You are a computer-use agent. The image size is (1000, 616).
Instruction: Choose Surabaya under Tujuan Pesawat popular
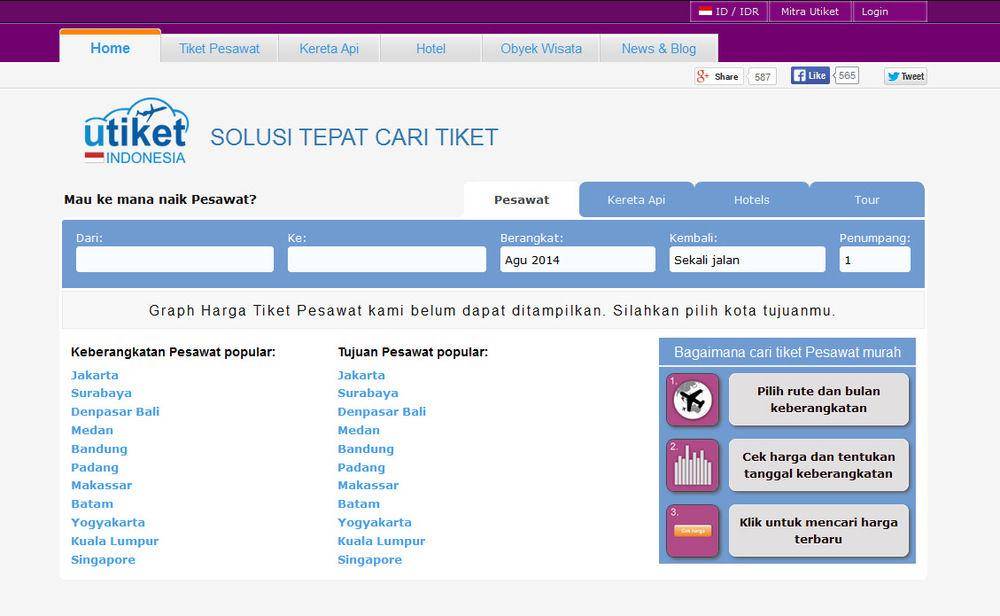(x=368, y=393)
